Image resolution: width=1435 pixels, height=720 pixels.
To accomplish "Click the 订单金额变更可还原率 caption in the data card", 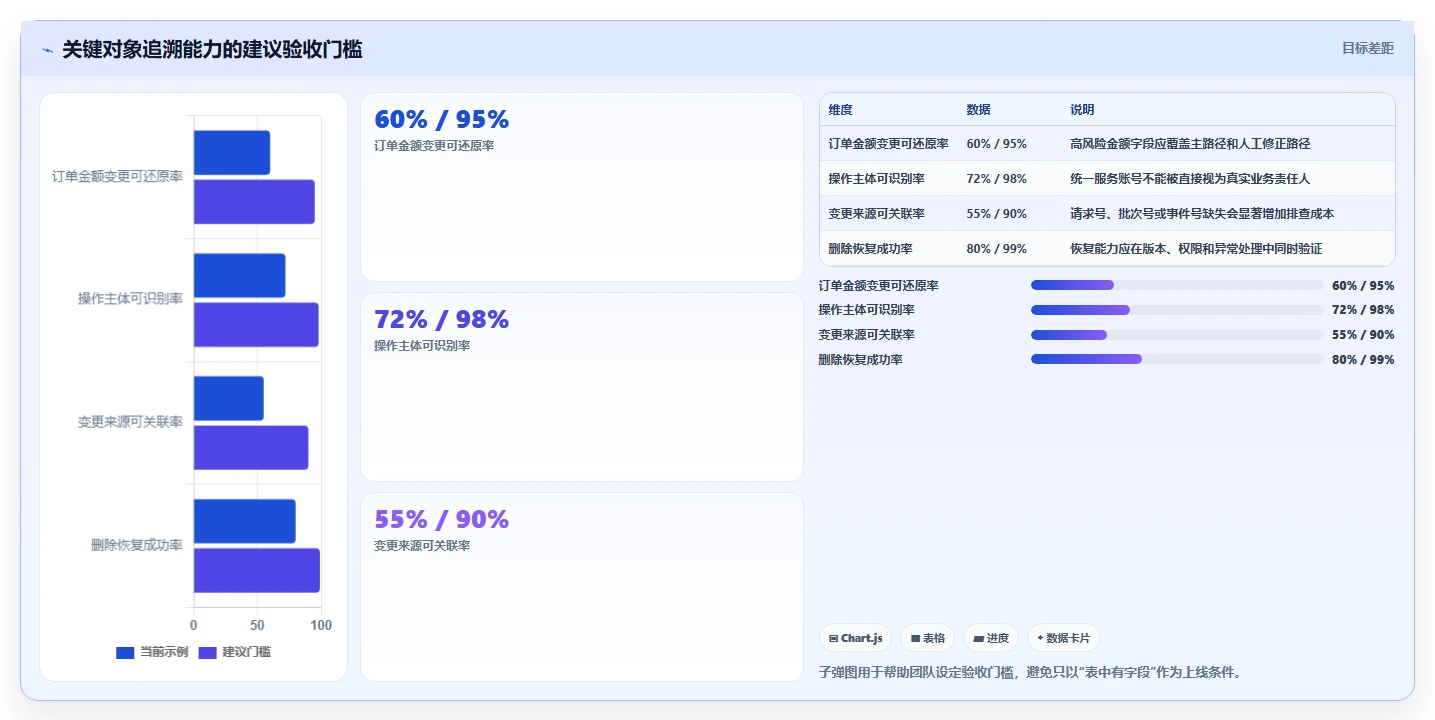I will coord(434,146).
